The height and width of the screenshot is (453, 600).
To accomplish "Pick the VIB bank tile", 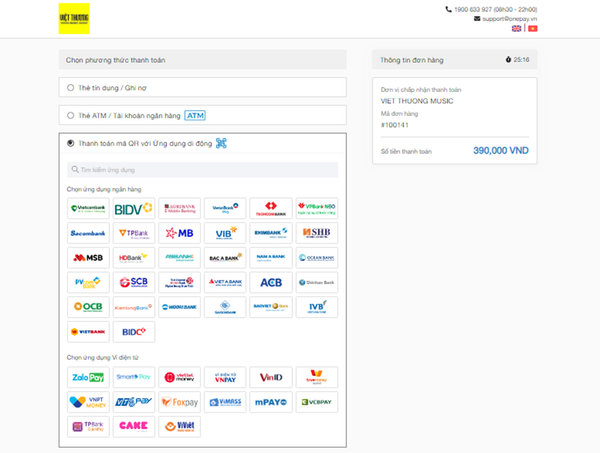I will pyautogui.click(x=225, y=233).
